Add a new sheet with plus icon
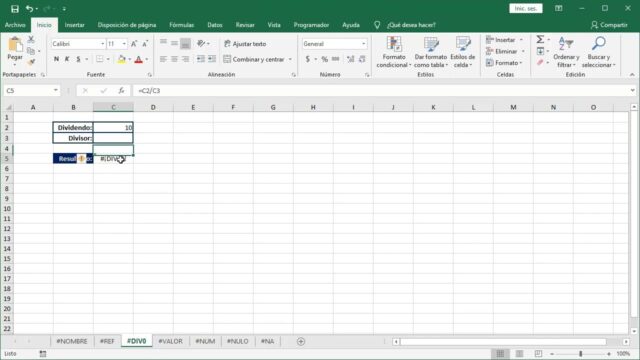This screenshot has width=640, height=360. click(301, 341)
